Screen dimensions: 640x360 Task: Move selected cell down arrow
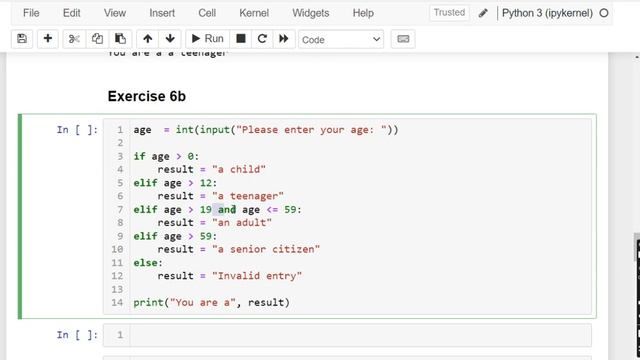coord(170,39)
